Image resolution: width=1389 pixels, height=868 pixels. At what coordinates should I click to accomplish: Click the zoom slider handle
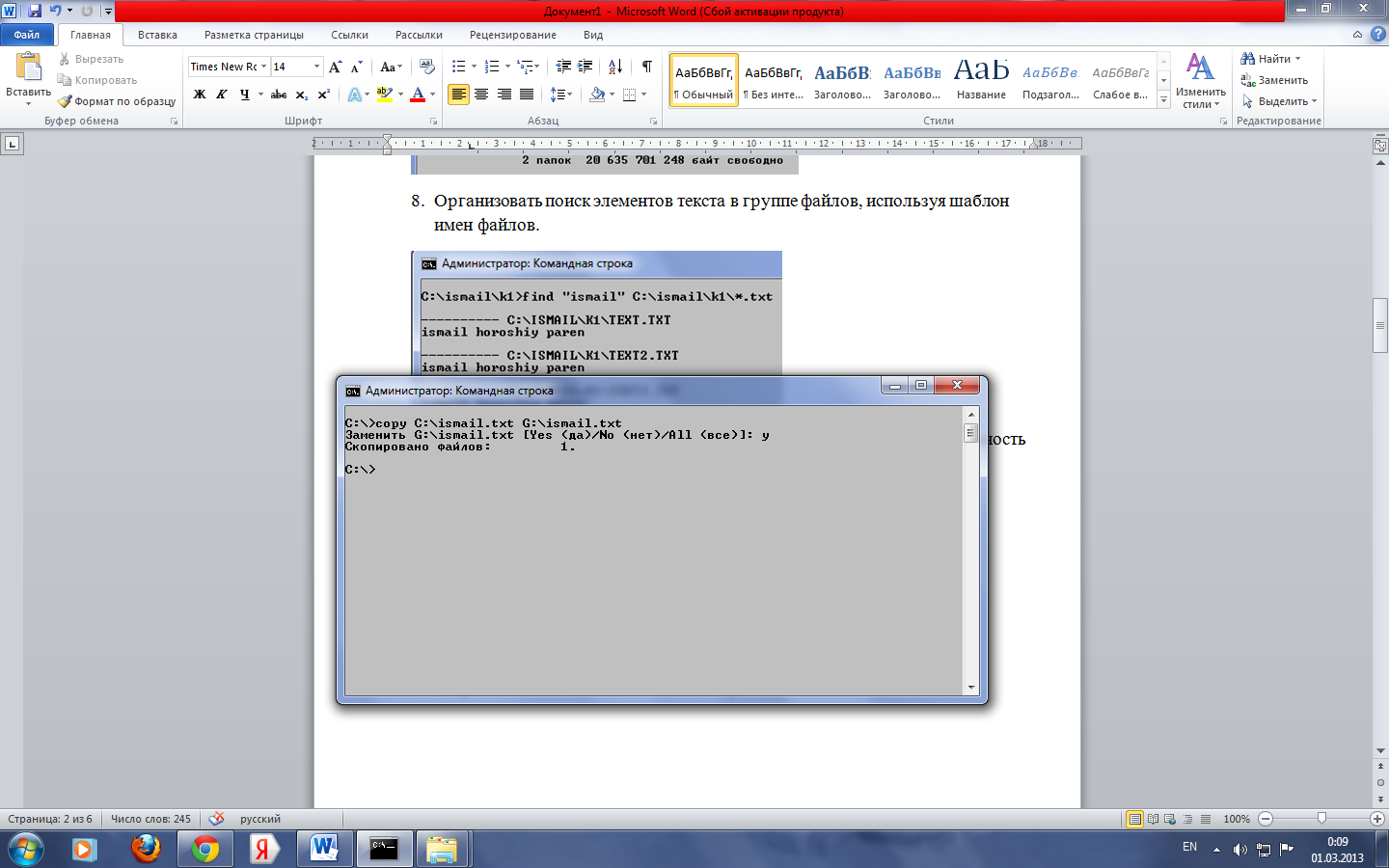tap(1321, 819)
